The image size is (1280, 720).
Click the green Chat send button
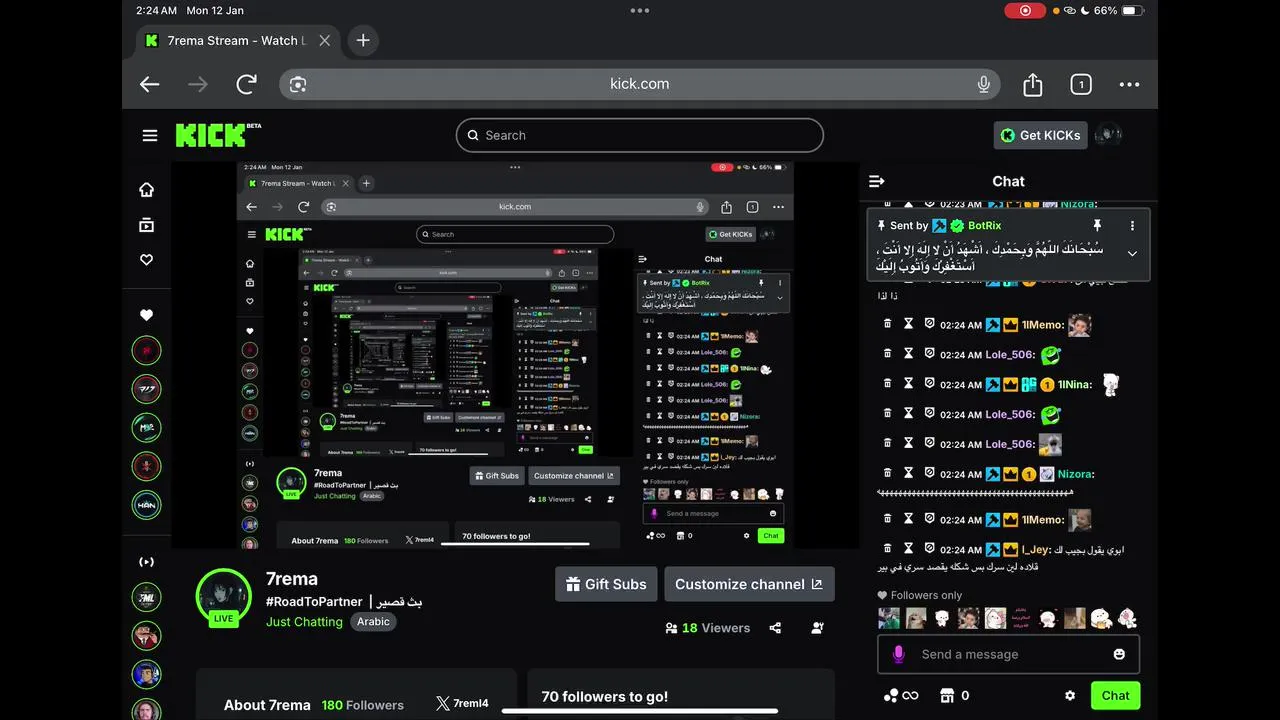1115,695
